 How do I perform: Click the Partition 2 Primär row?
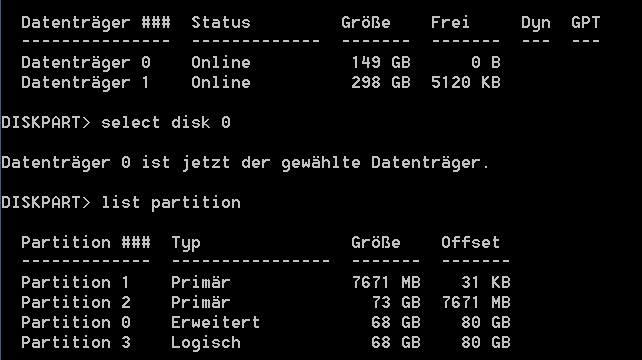(x=266, y=302)
